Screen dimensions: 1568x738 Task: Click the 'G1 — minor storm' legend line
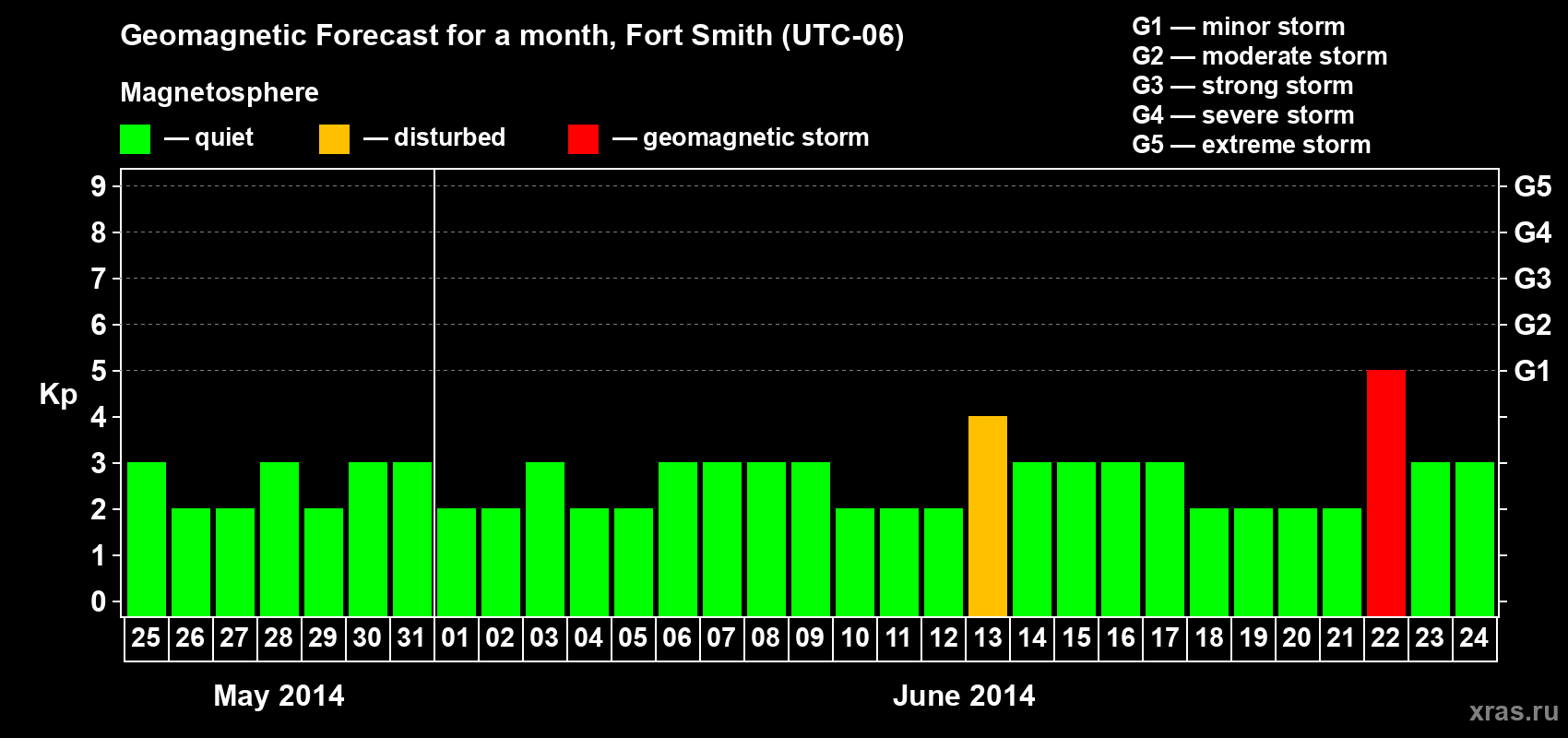[x=1238, y=27]
